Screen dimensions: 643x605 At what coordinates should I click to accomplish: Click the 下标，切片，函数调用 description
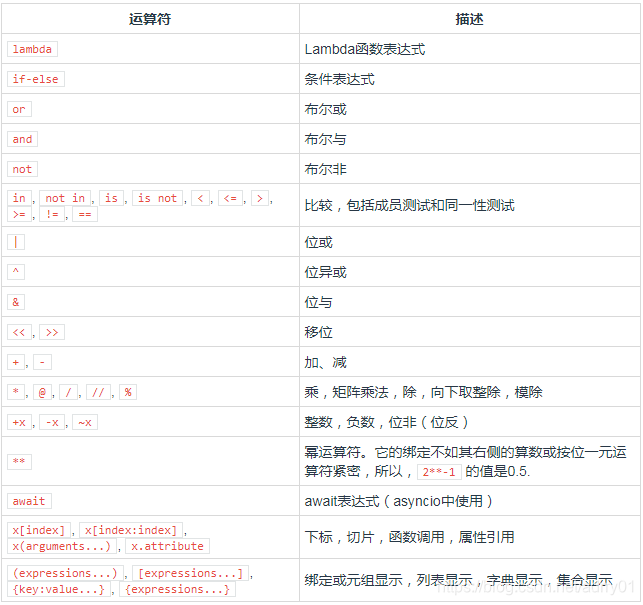click(409, 537)
